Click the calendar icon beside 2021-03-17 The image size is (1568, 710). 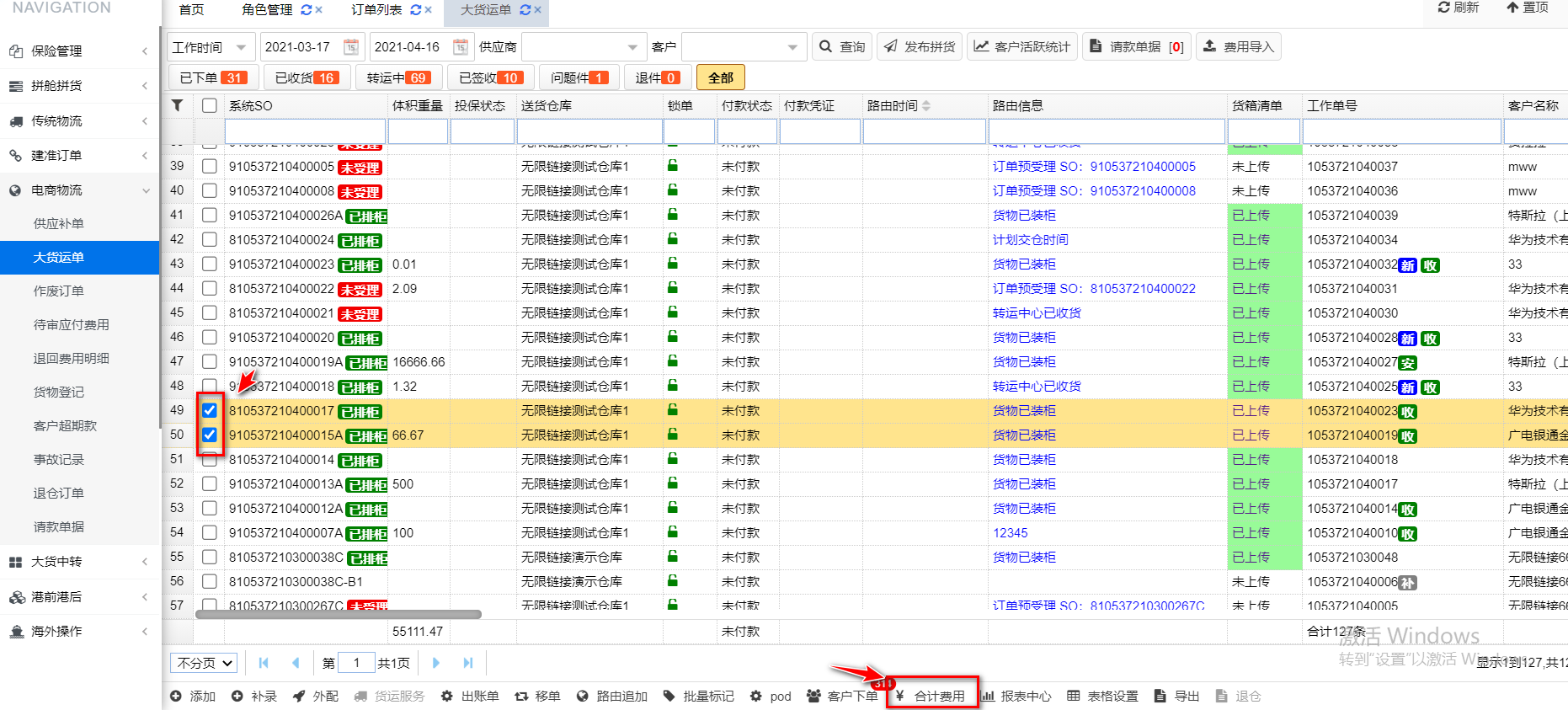pyautogui.click(x=351, y=47)
